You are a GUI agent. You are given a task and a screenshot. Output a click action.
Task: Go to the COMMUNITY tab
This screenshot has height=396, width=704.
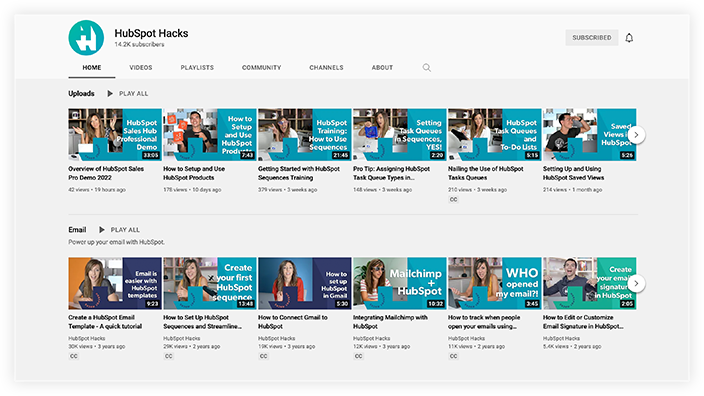point(261,67)
